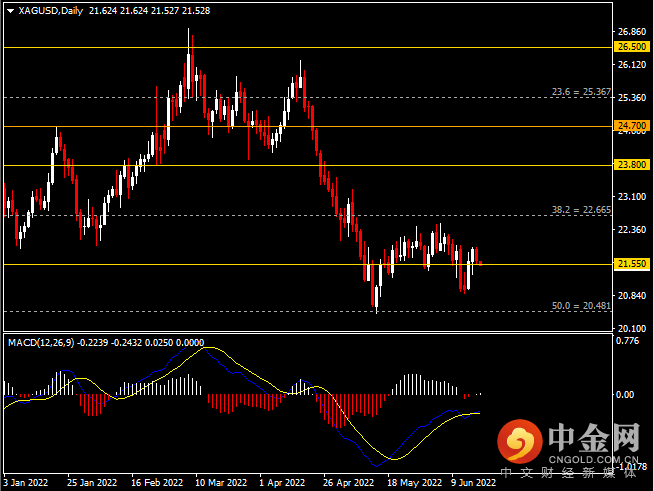This screenshot has height=491, width=654.
Task: Click price scale value 23.100
Action: pos(632,196)
